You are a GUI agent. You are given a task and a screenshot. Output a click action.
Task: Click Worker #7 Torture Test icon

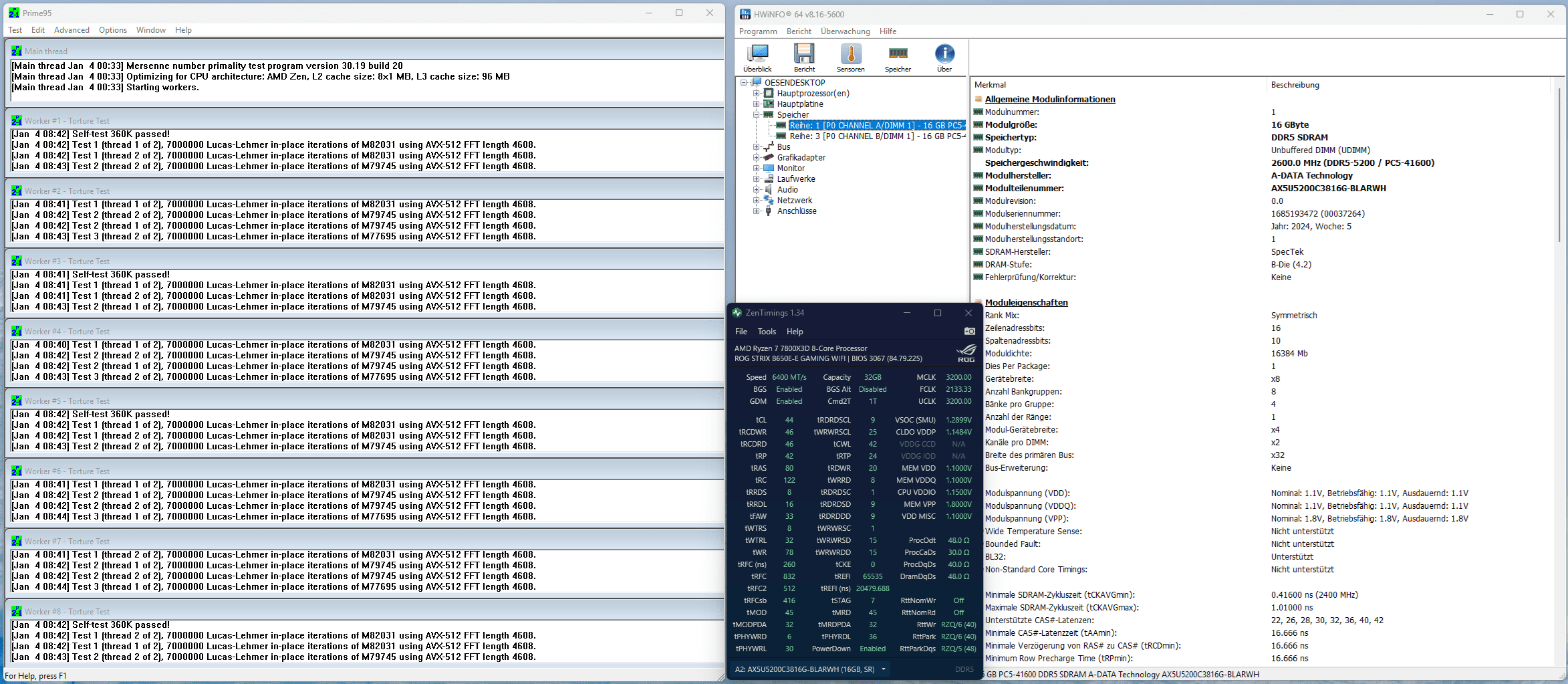click(x=17, y=542)
